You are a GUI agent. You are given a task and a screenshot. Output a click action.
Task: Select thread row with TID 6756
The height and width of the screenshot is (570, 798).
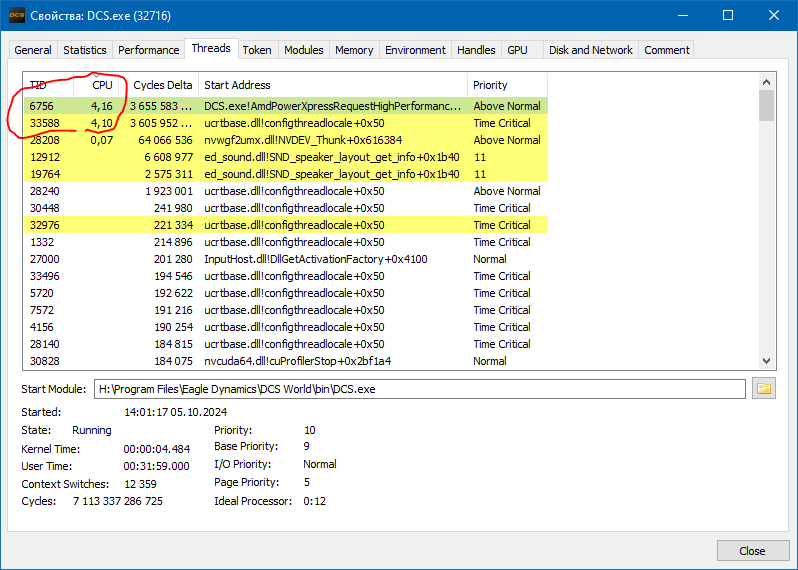pos(286,106)
